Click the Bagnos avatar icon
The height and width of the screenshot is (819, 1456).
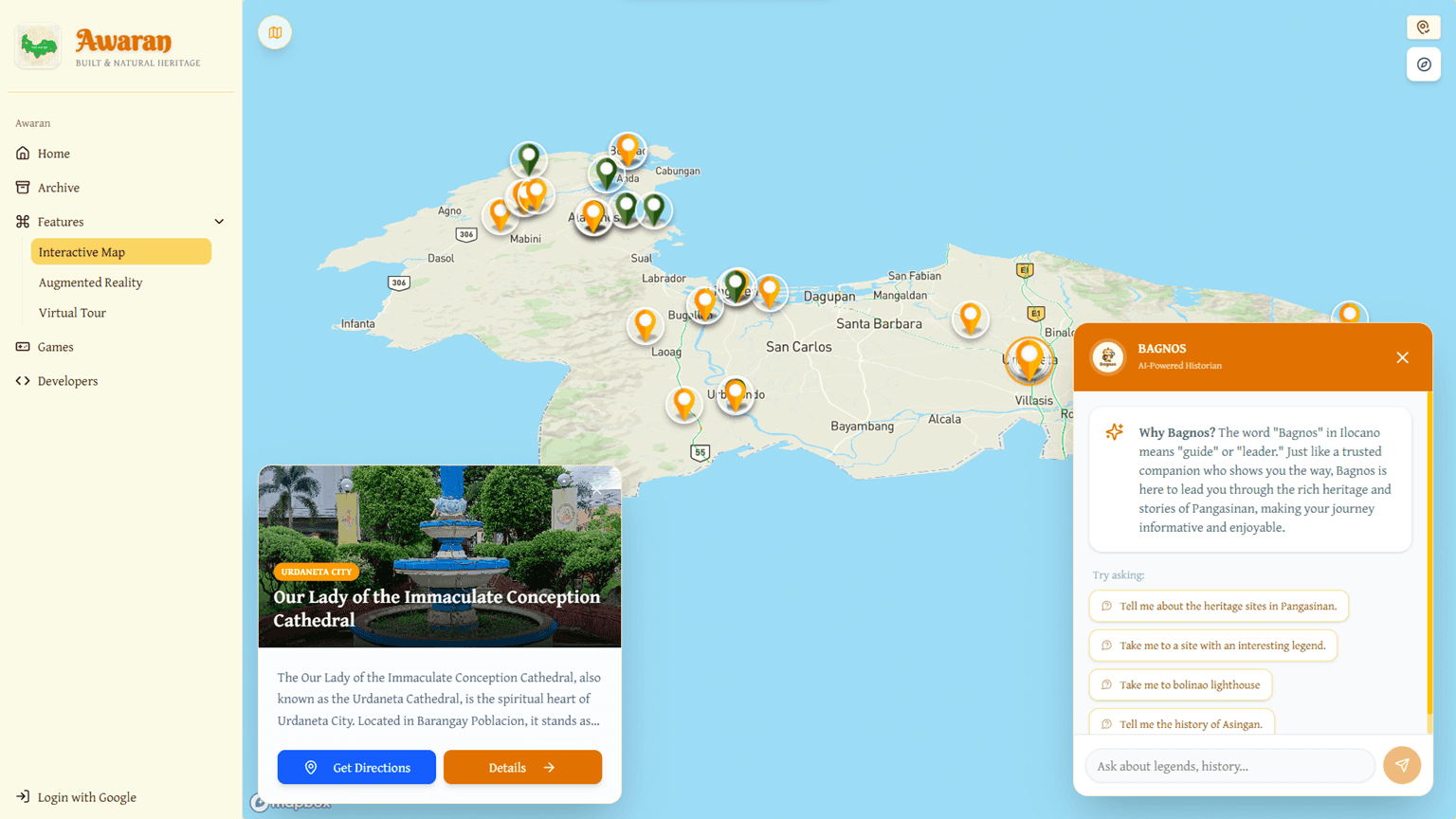pos(1107,357)
